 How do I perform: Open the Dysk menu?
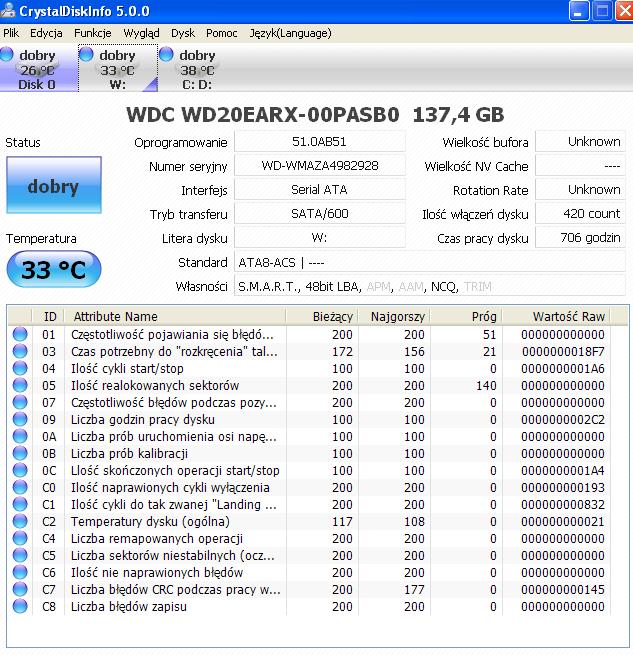183,33
